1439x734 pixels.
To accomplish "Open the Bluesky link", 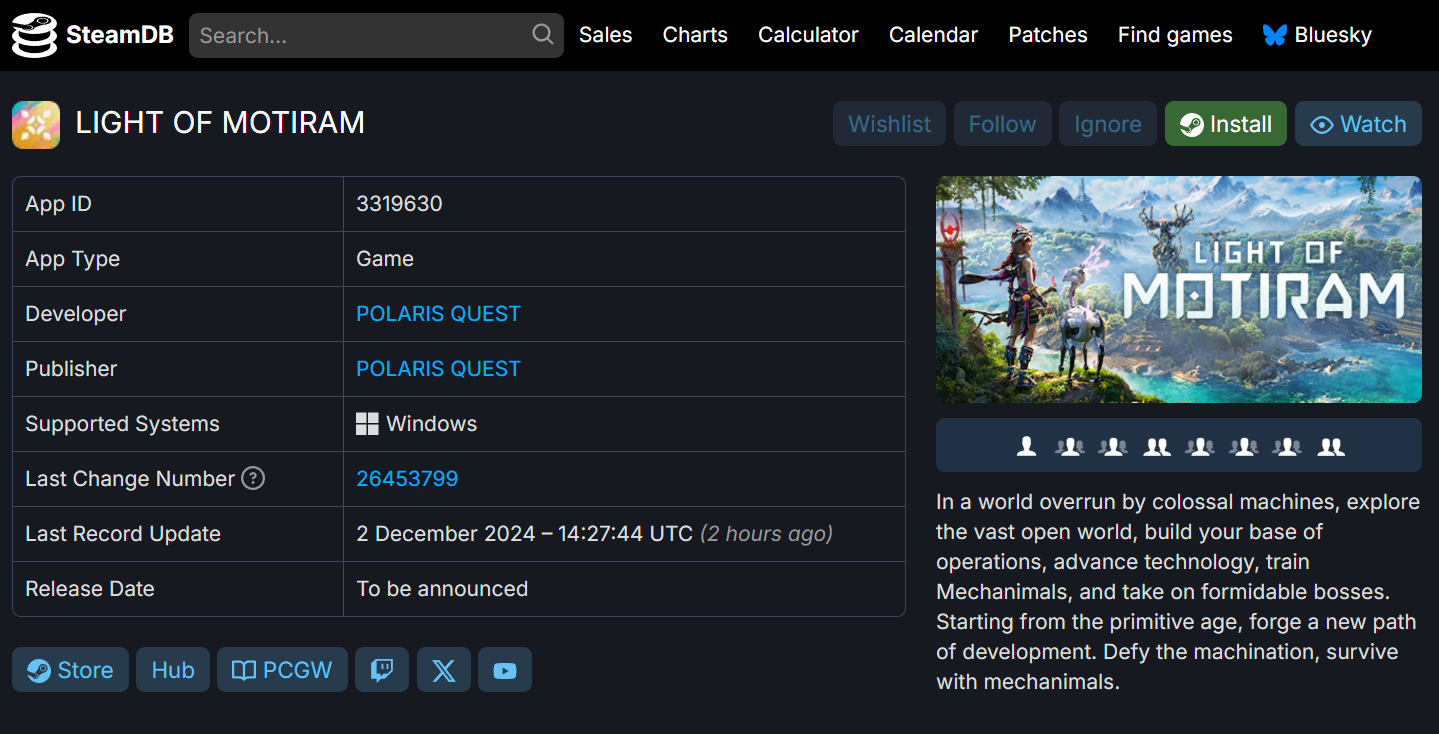I will [x=1317, y=35].
